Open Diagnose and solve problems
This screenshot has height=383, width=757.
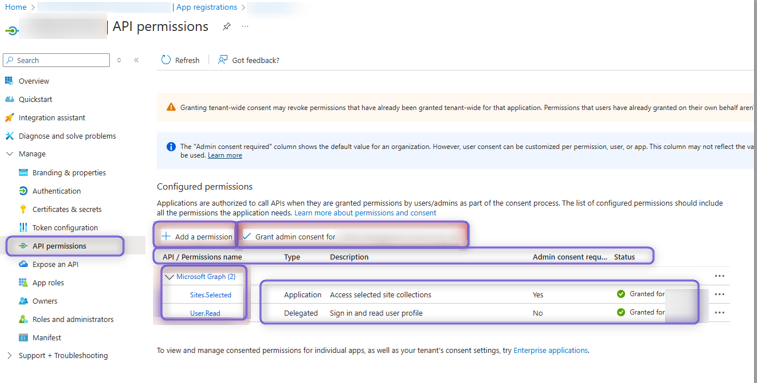coord(67,136)
